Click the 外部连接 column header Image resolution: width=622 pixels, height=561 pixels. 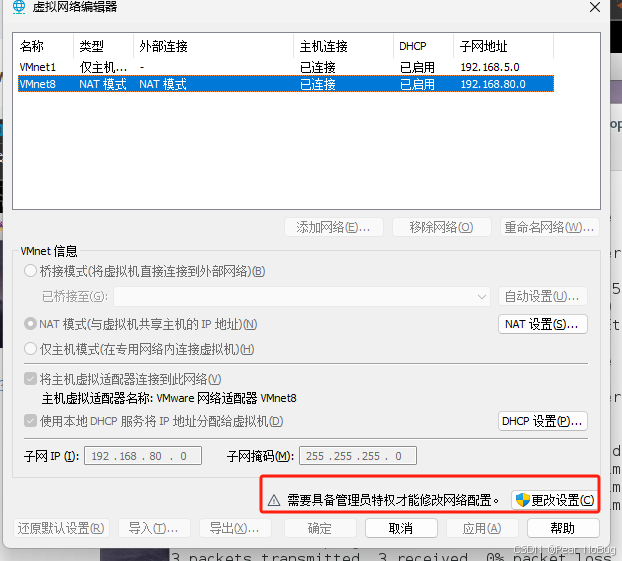click(213, 46)
